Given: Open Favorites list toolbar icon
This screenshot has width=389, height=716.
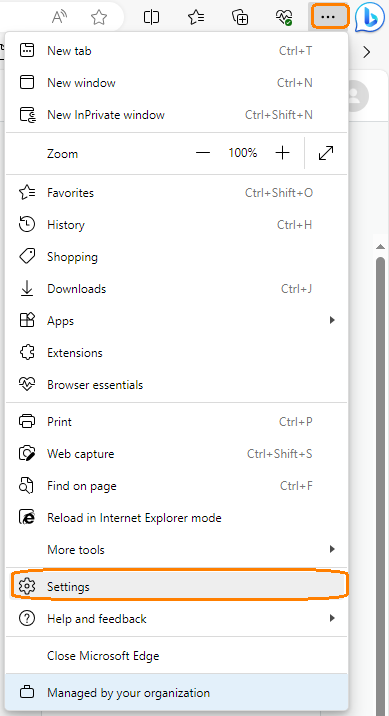Looking at the screenshot, I should (196, 17).
